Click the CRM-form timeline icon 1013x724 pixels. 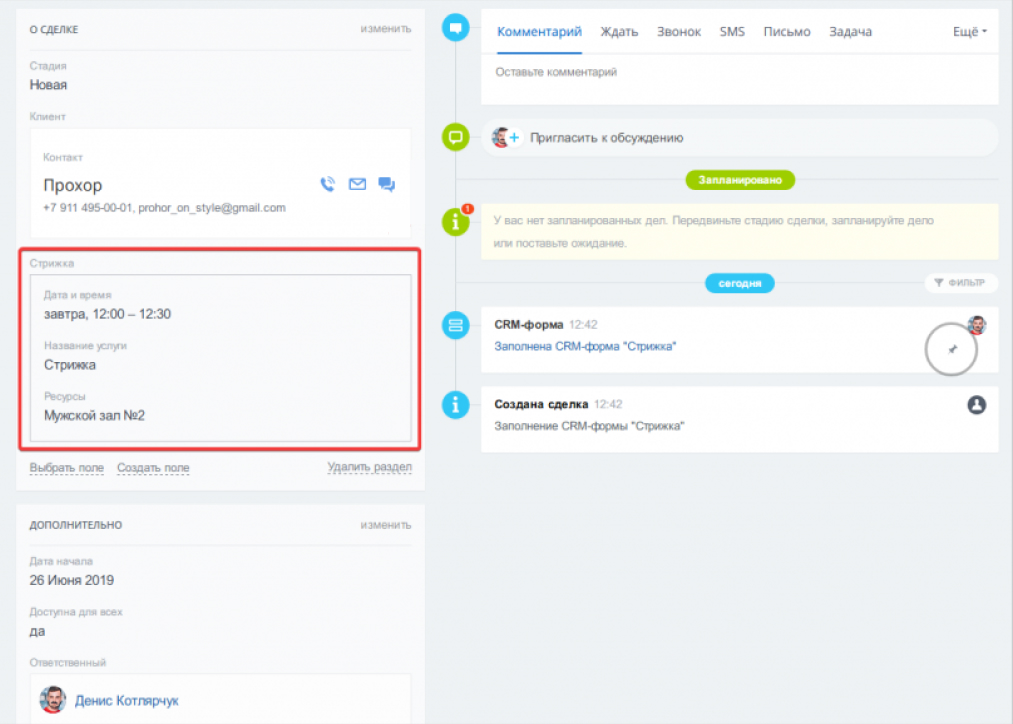(x=456, y=325)
